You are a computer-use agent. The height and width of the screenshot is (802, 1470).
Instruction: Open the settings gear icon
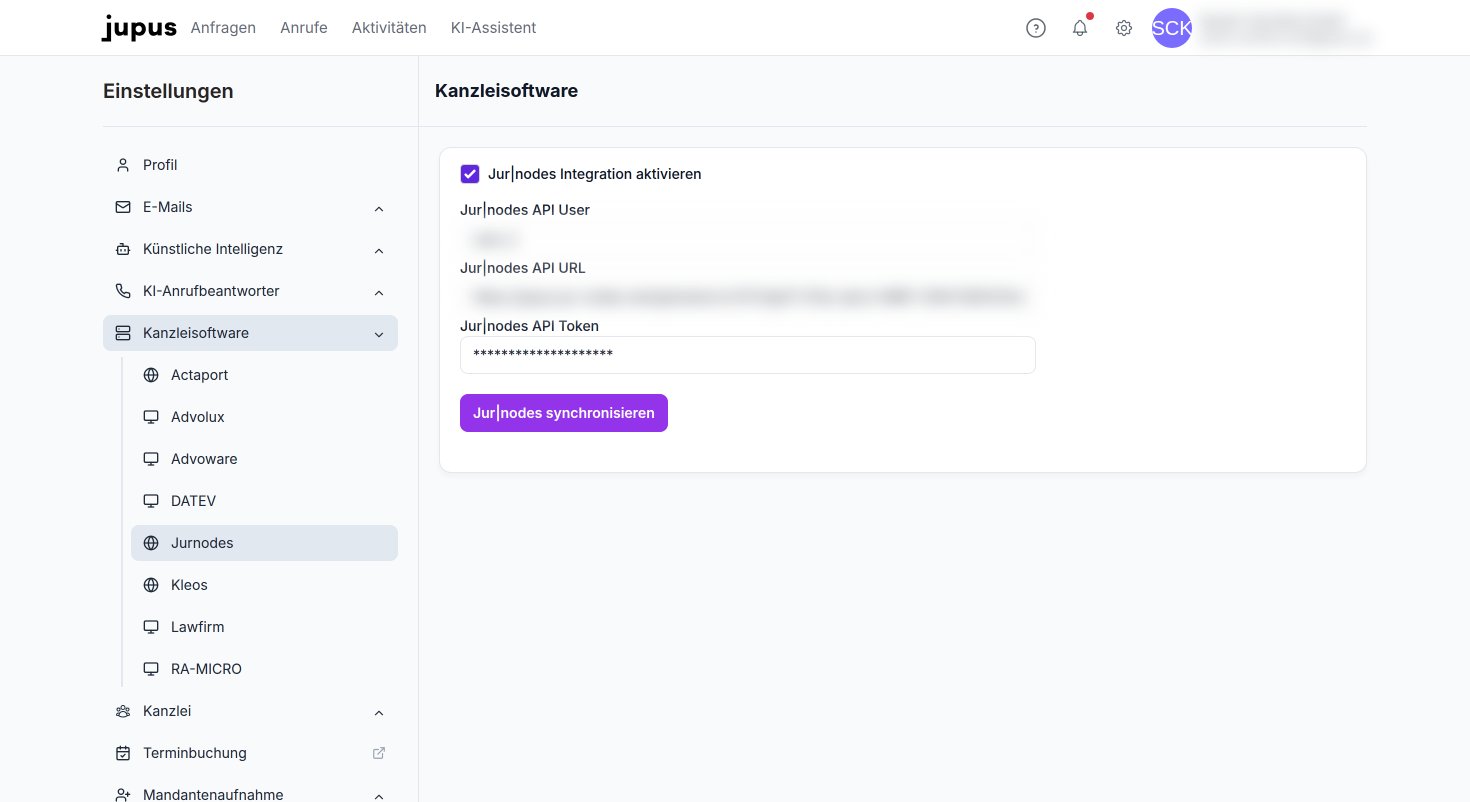pyautogui.click(x=1124, y=28)
